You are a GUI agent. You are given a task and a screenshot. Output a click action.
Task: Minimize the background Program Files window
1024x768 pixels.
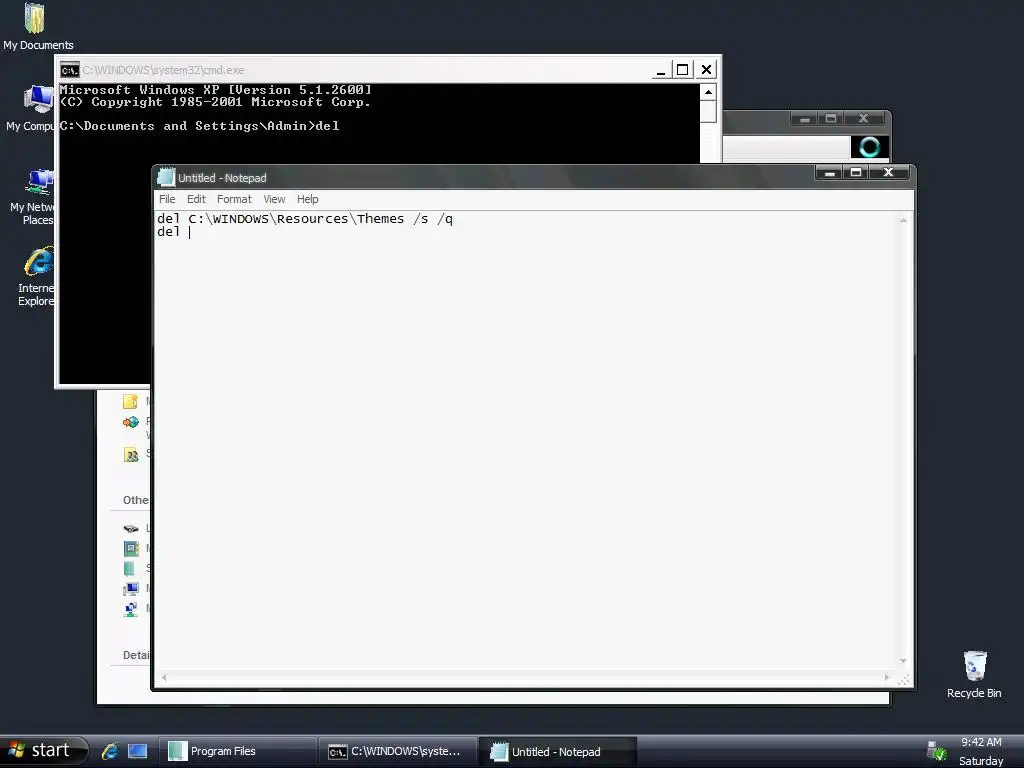[x=805, y=119]
